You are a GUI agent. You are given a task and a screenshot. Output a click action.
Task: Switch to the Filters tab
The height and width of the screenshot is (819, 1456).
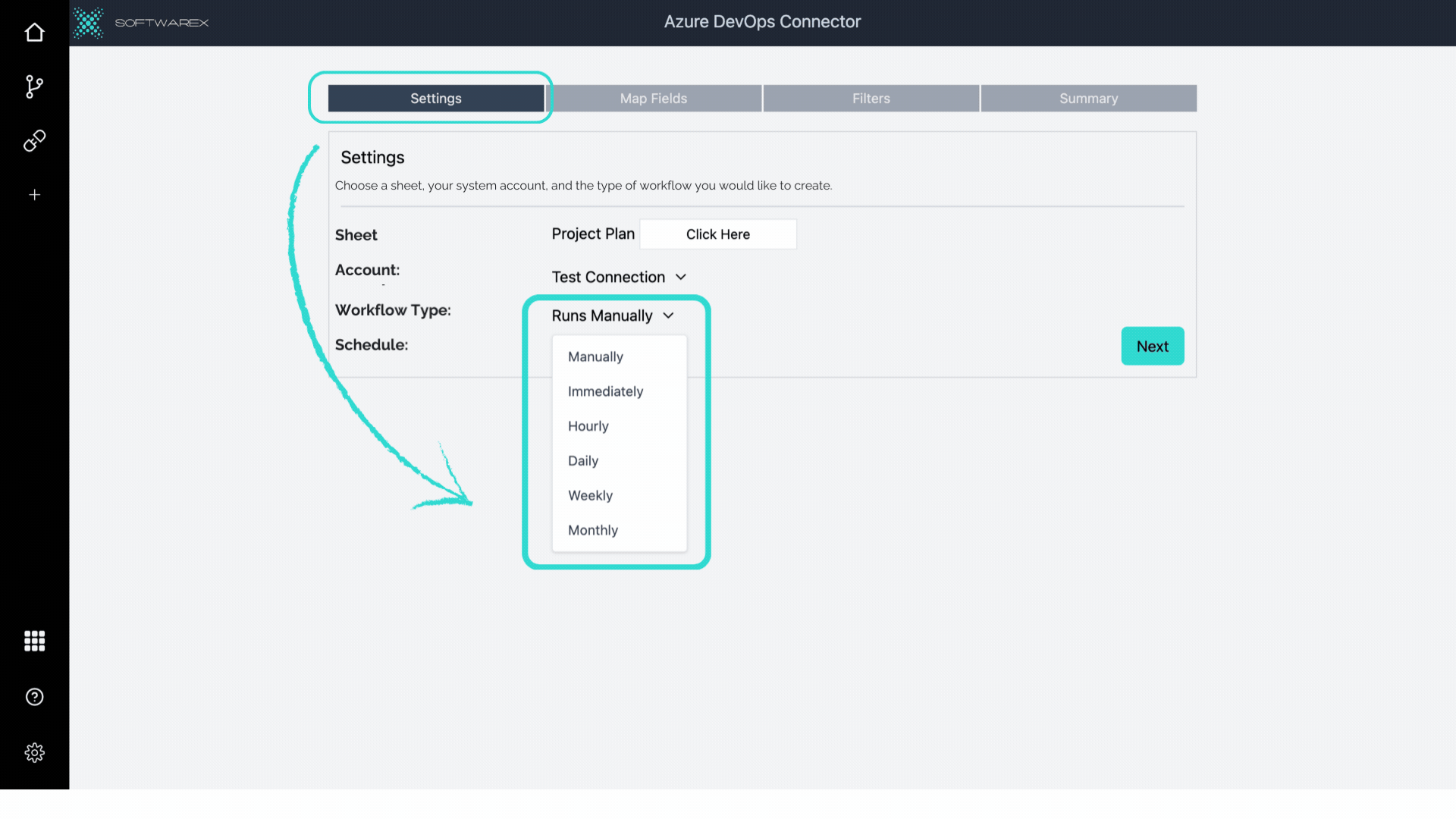pos(871,99)
